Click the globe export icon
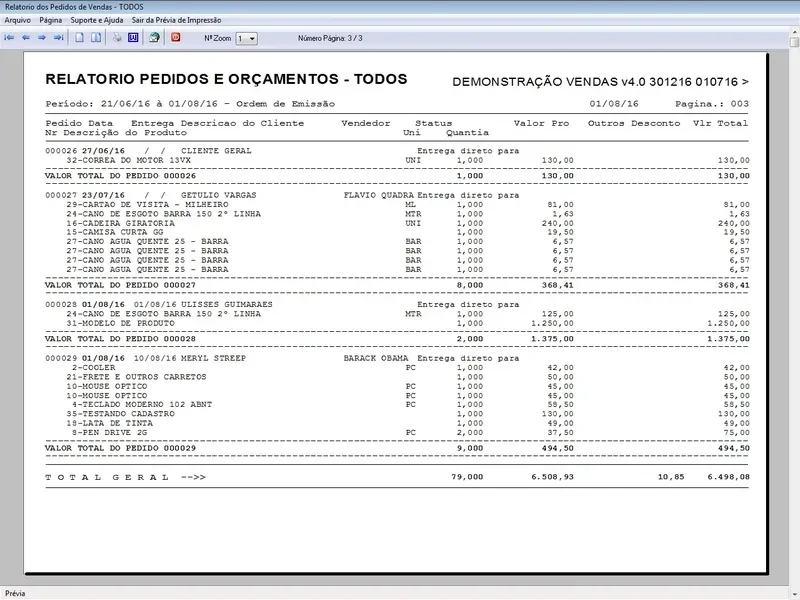The image size is (800, 600). click(154, 38)
